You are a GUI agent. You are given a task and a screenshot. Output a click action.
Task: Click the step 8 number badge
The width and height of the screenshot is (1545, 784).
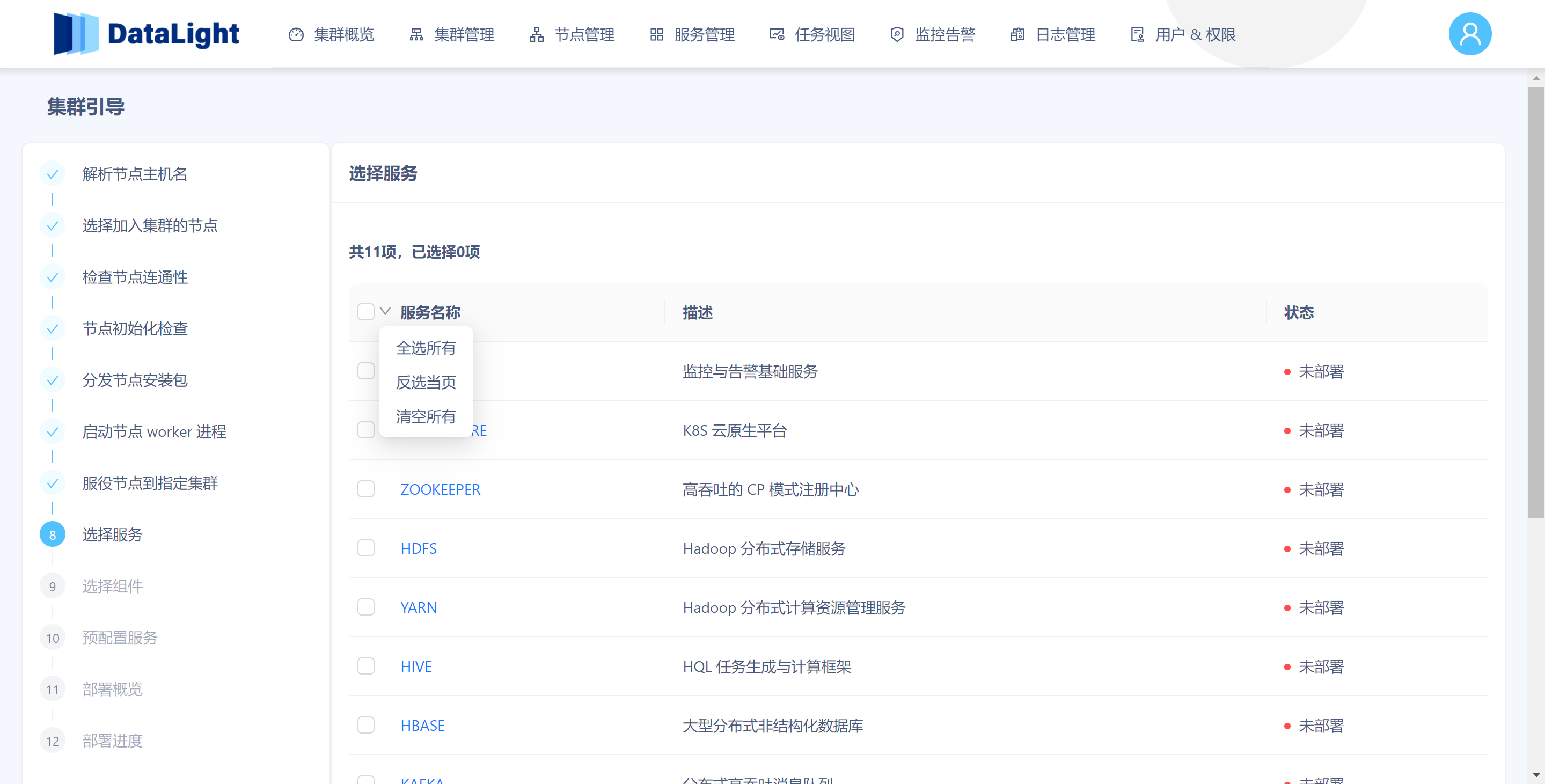tap(52, 535)
